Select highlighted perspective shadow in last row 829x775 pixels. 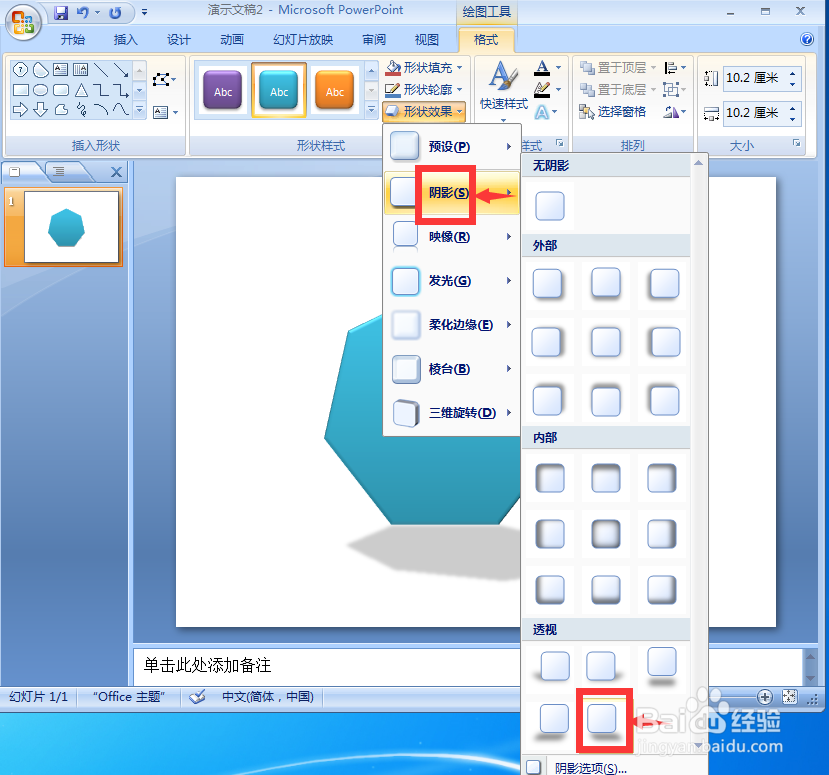tap(603, 721)
